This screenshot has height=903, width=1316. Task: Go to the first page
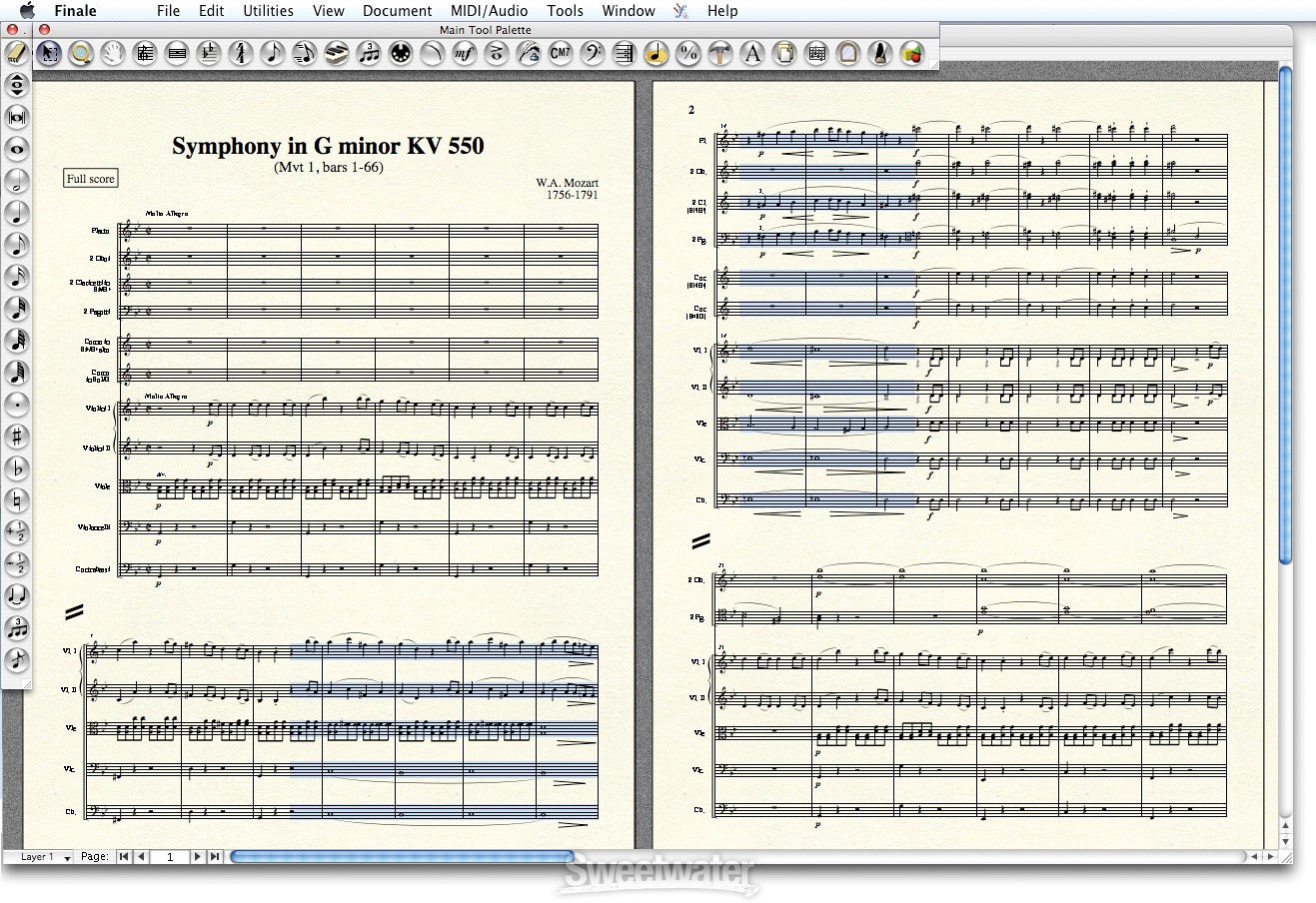click(x=124, y=857)
